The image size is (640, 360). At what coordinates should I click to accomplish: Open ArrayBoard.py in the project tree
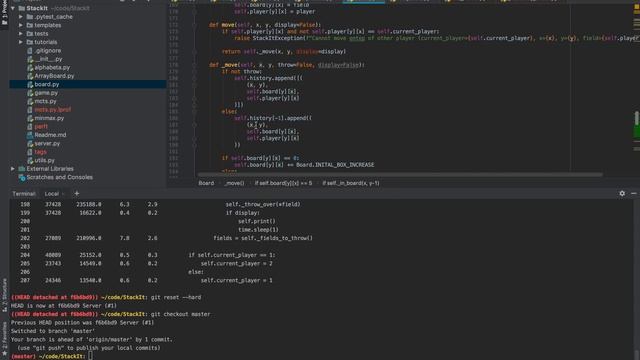click(x=54, y=76)
